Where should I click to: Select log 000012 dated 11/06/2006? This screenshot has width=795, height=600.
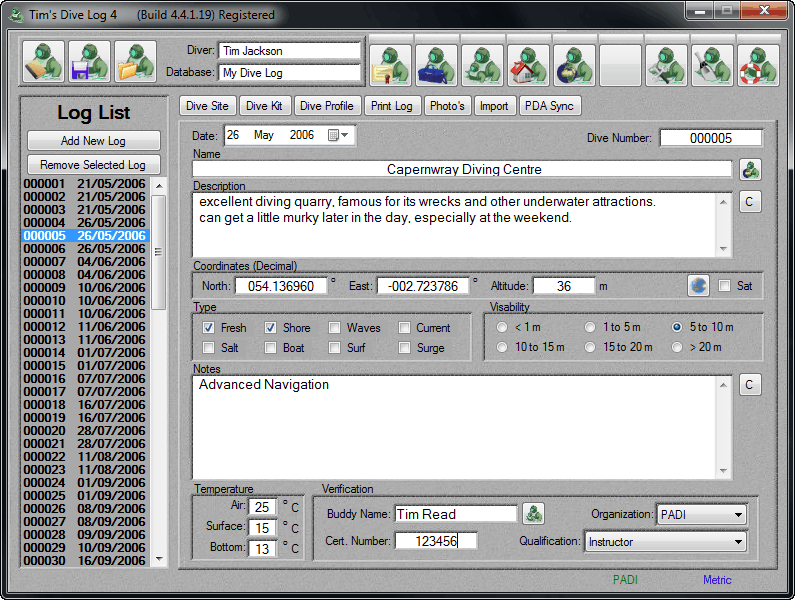pos(84,326)
